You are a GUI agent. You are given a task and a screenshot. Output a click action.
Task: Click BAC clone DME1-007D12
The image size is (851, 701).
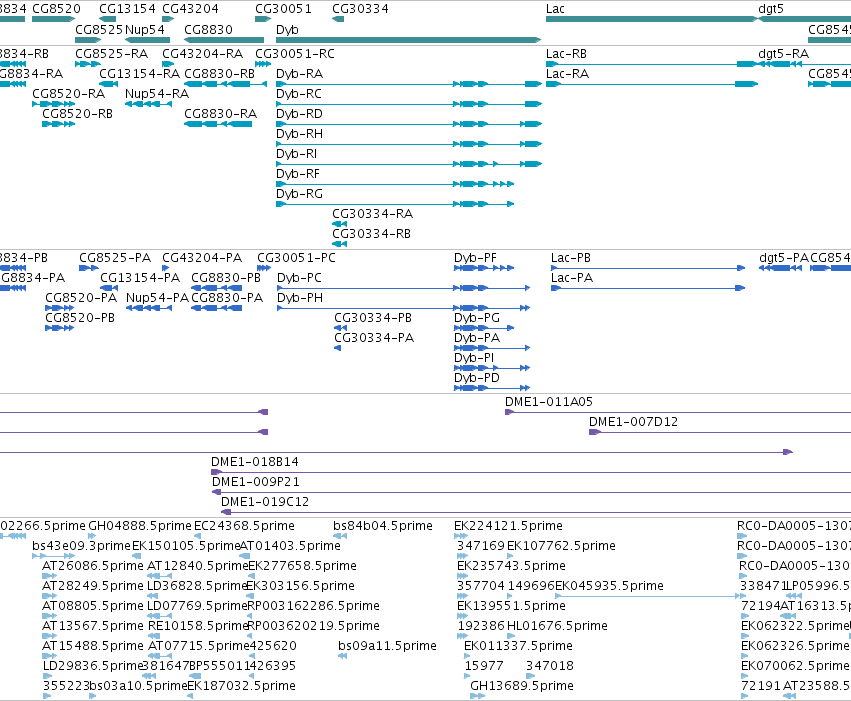click(x=633, y=422)
